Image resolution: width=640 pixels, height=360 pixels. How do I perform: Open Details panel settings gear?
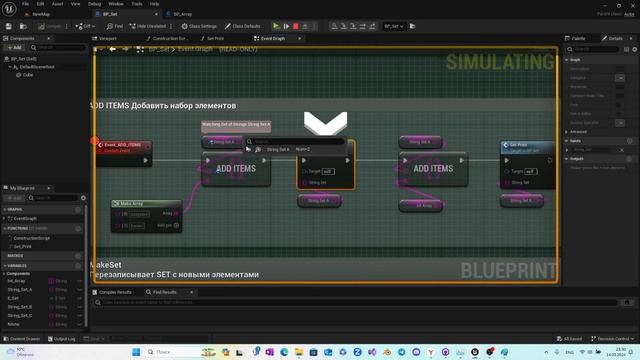pyautogui.click(x=635, y=49)
